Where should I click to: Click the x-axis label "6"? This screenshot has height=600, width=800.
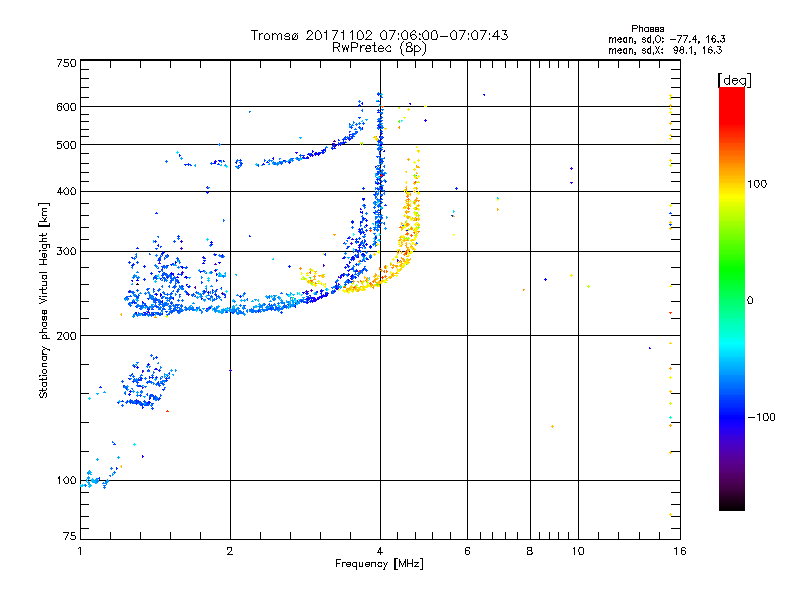[x=467, y=551]
